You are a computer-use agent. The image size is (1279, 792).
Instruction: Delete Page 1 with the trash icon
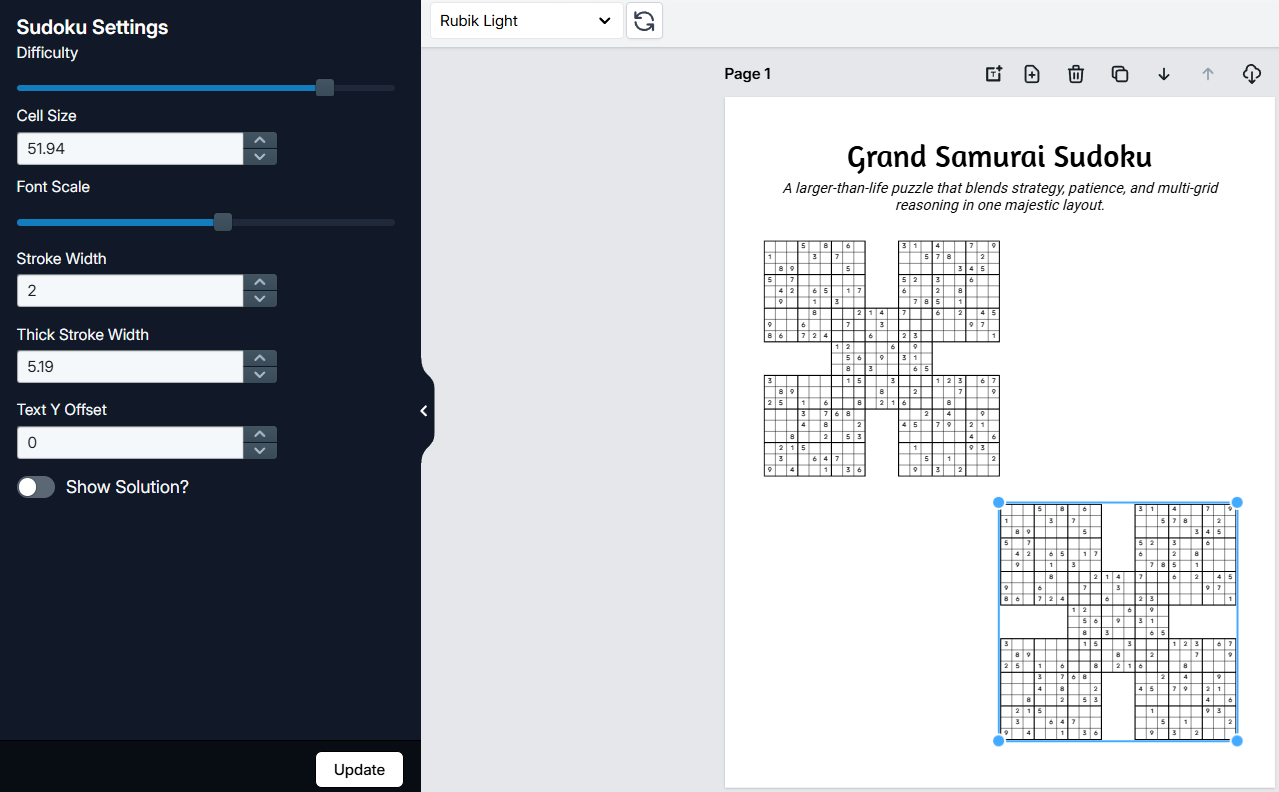tap(1076, 74)
